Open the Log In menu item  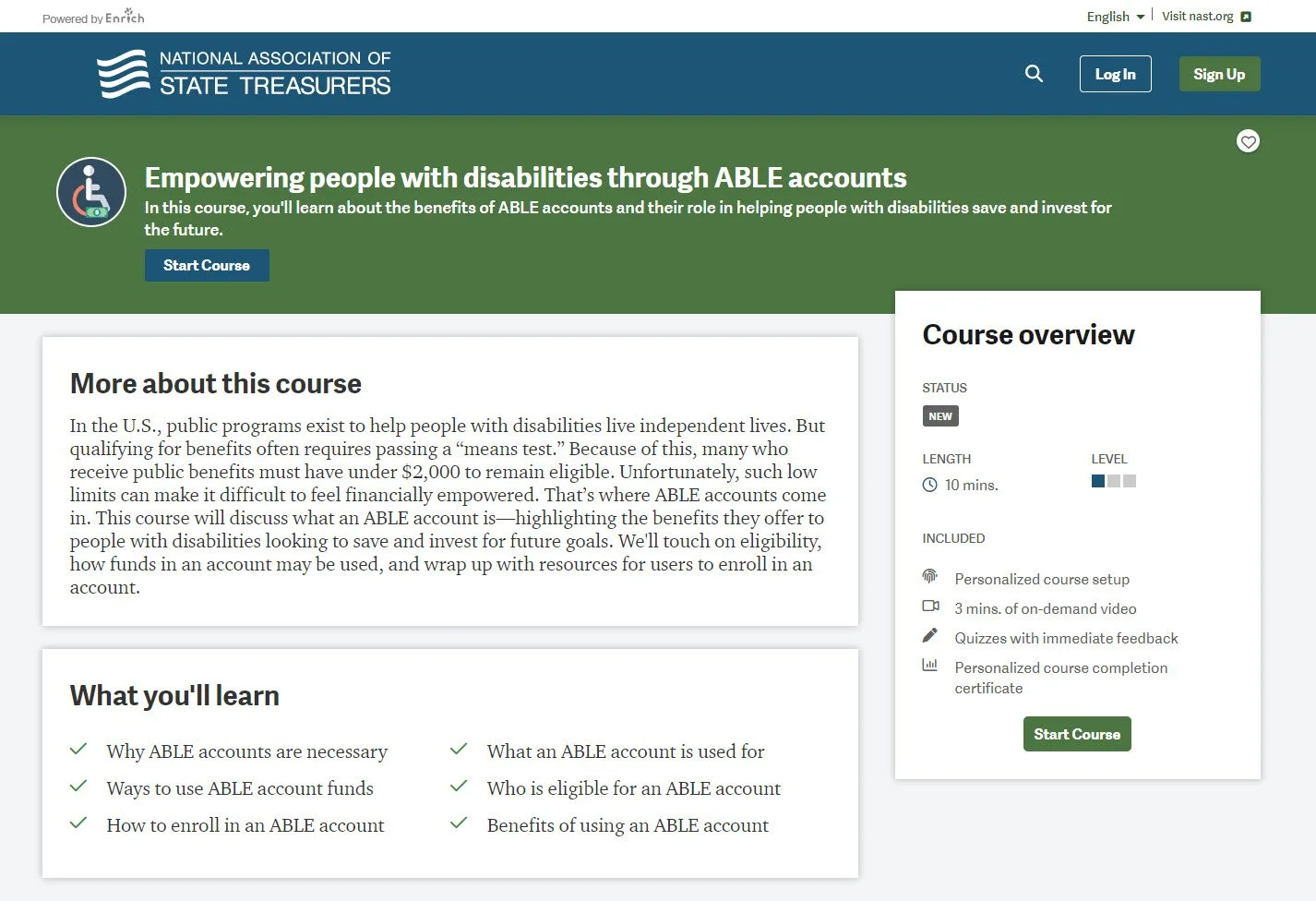point(1115,74)
